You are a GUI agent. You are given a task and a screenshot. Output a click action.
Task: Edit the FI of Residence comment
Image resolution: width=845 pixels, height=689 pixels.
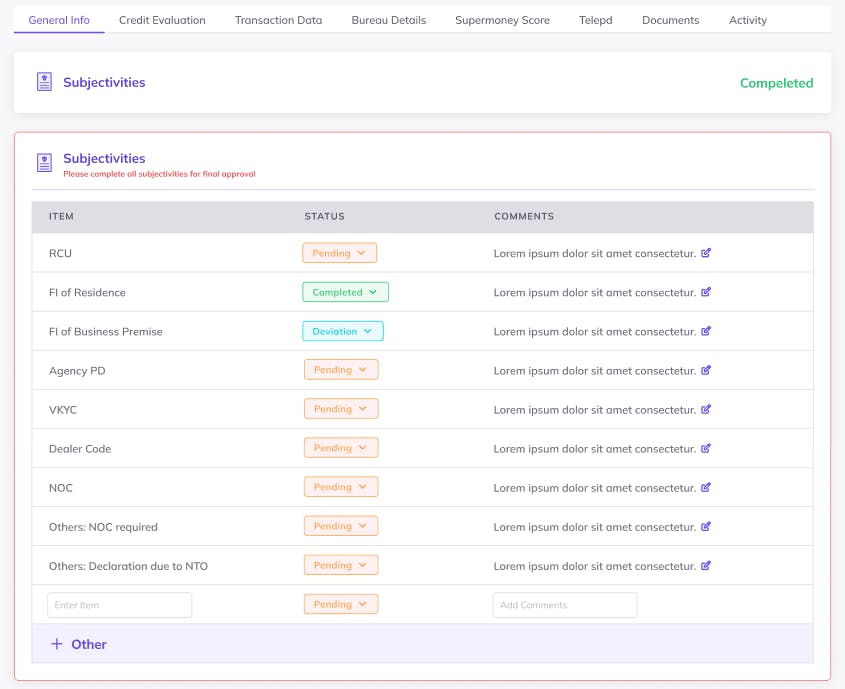[706, 292]
